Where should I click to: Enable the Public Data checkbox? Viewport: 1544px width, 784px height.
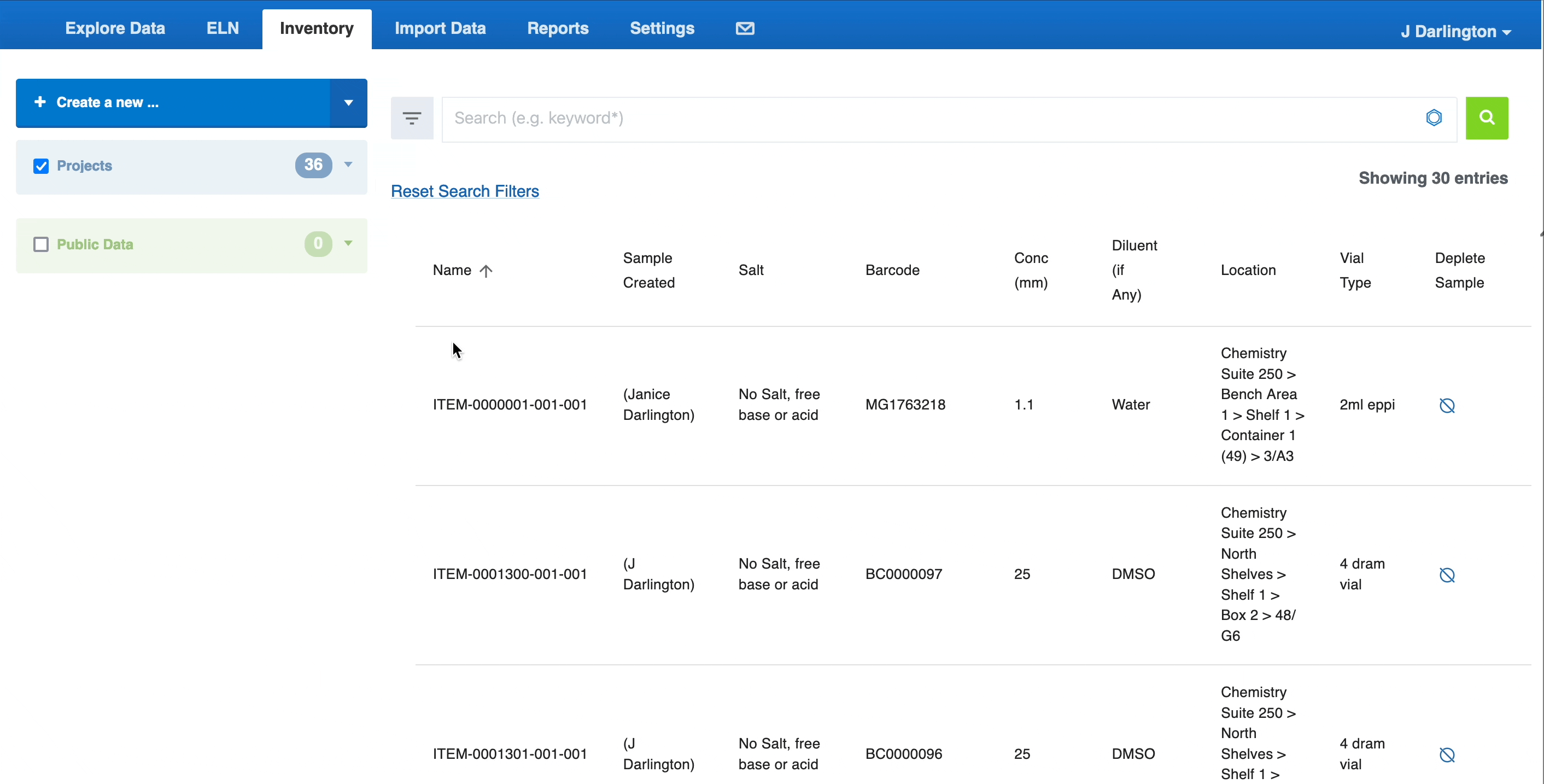[x=41, y=244]
